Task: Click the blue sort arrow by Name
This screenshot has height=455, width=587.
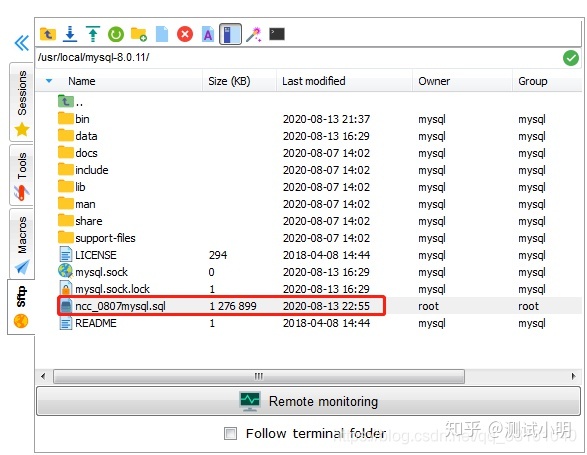Action: (x=49, y=81)
